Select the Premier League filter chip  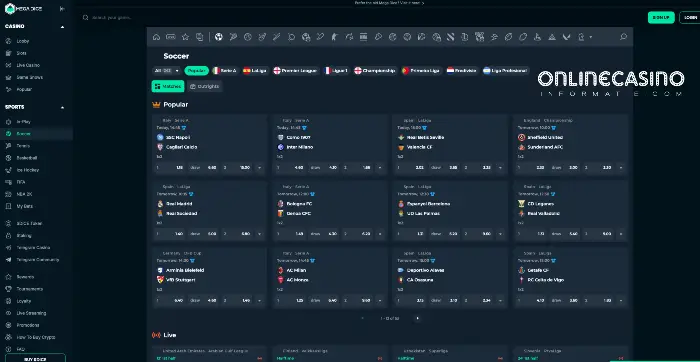tap(296, 71)
